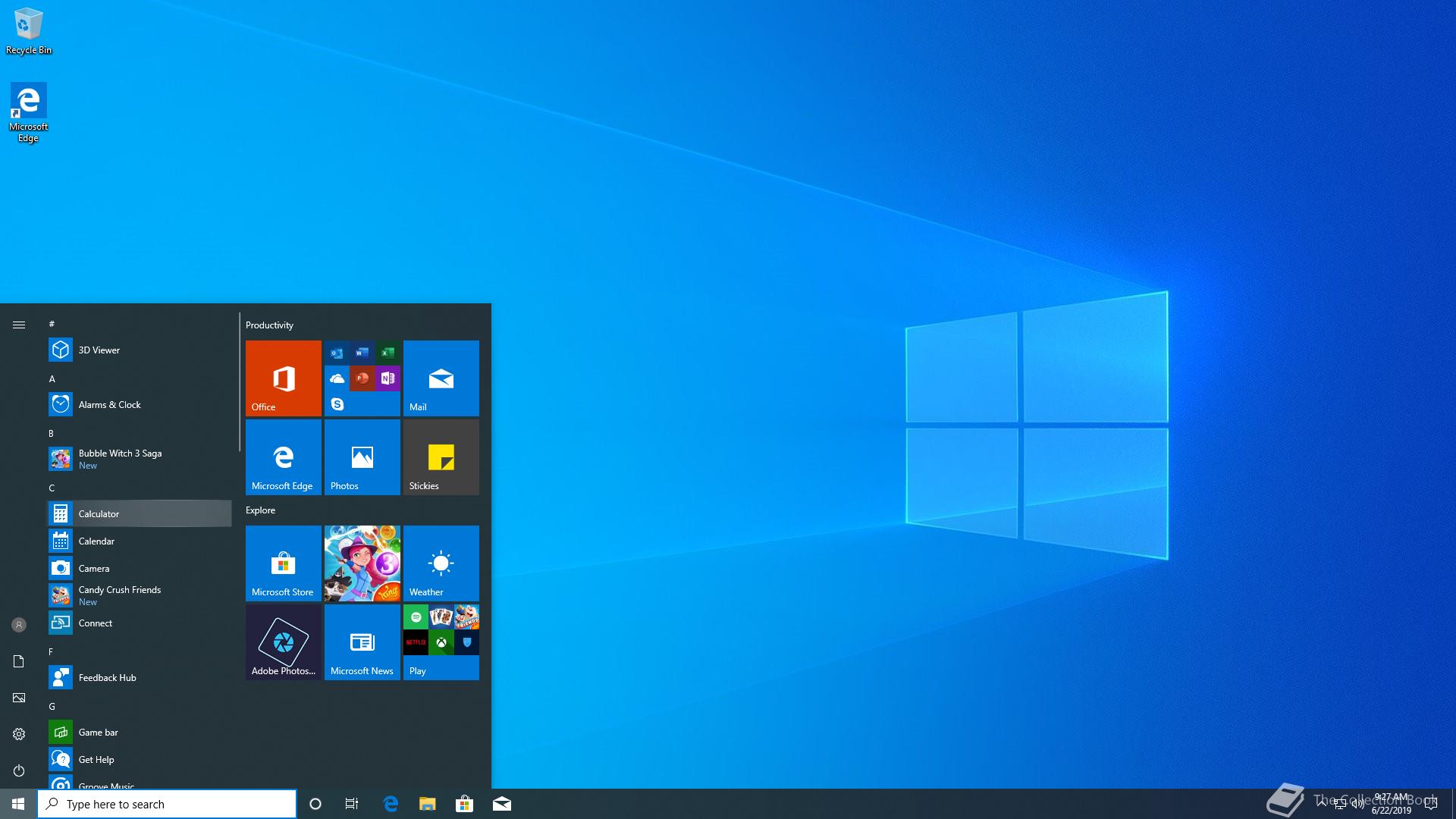The height and width of the screenshot is (819, 1456).
Task: Open the Office apps folder tile
Action: [362, 378]
